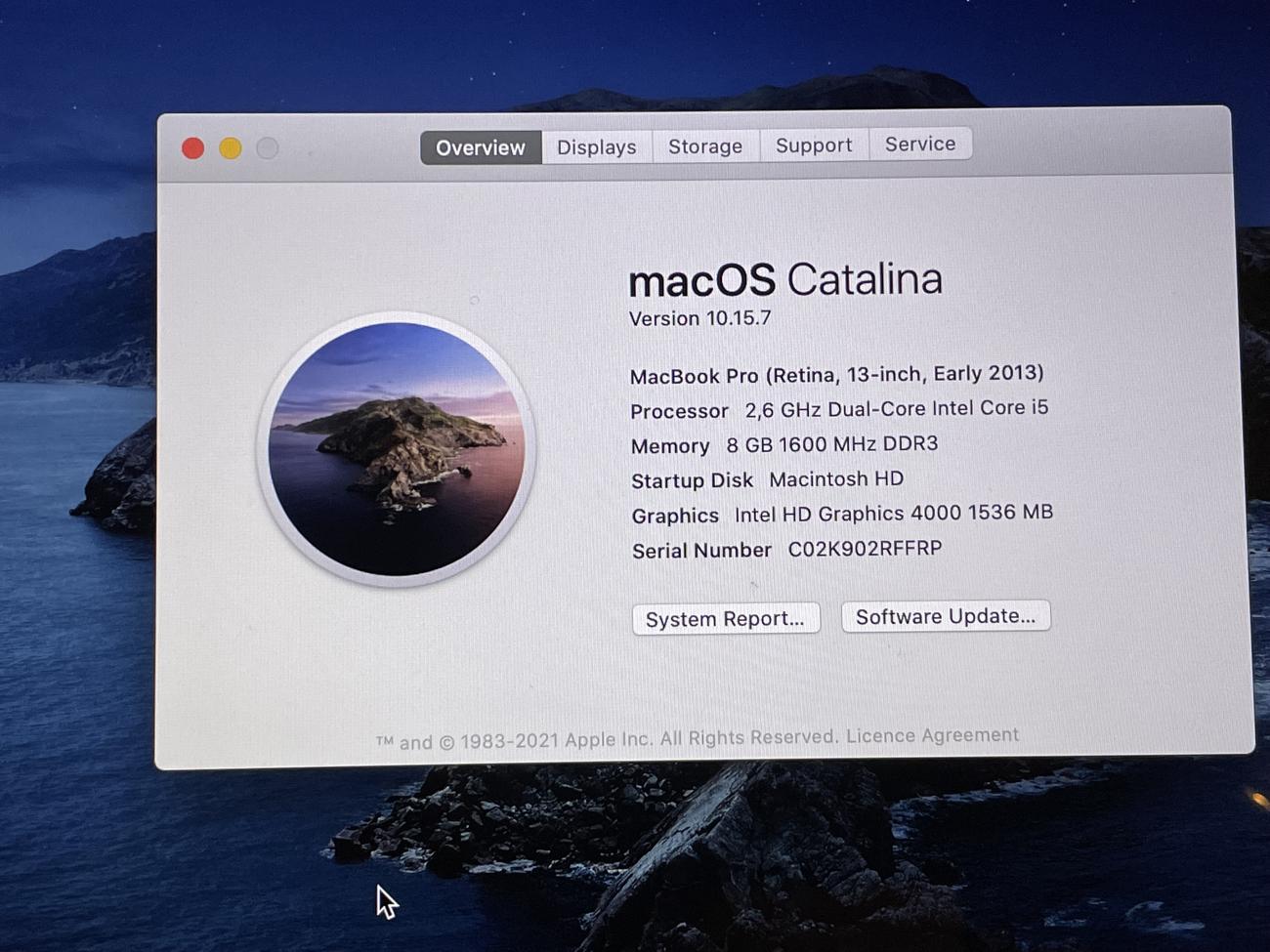
Task: Open the Licence Agreement link
Action: [x=932, y=735]
